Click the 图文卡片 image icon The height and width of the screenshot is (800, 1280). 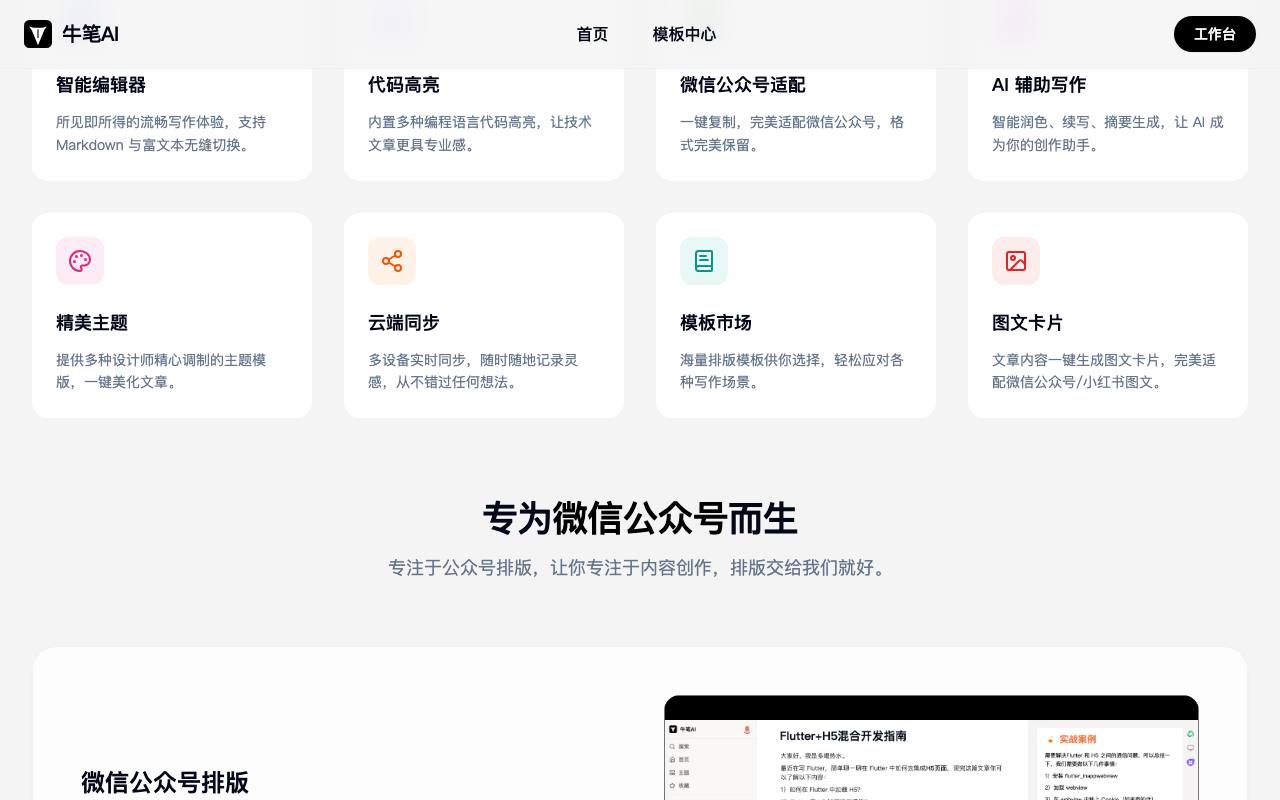[x=1016, y=261]
